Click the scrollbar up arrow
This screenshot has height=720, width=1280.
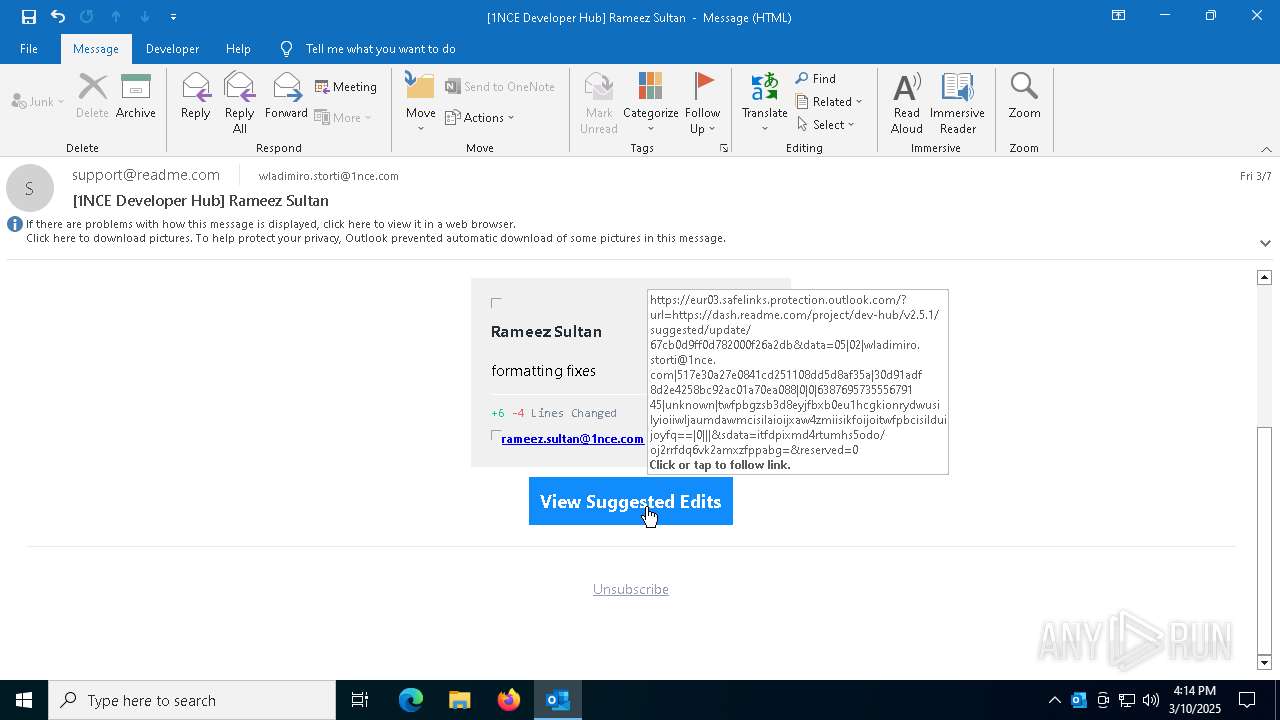coord(1264,277)
